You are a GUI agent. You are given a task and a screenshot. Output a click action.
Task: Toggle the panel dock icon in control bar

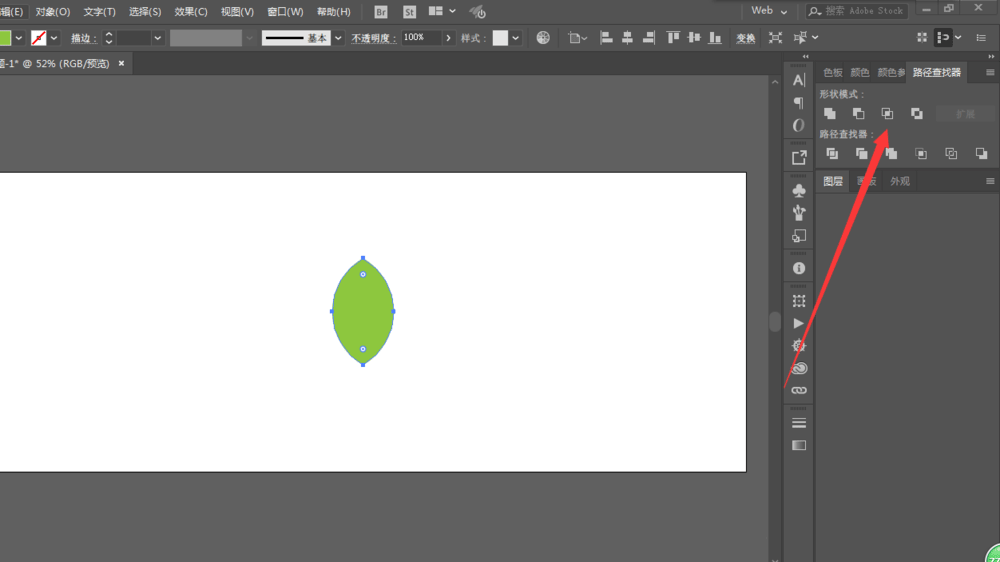pyautogui.click(x=943, y=38)
